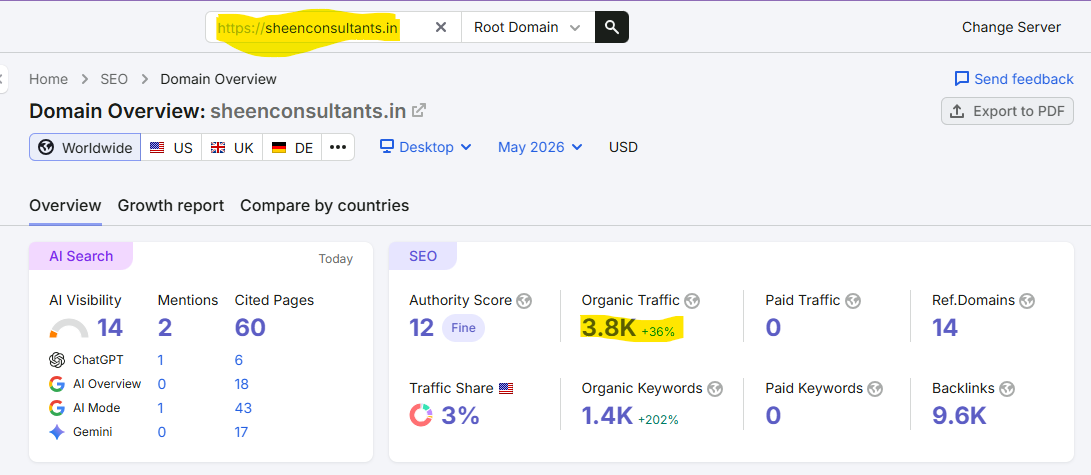Screen dimensions: 1091x475
Task: Clear the domain search field
Action: click(441, 27)
